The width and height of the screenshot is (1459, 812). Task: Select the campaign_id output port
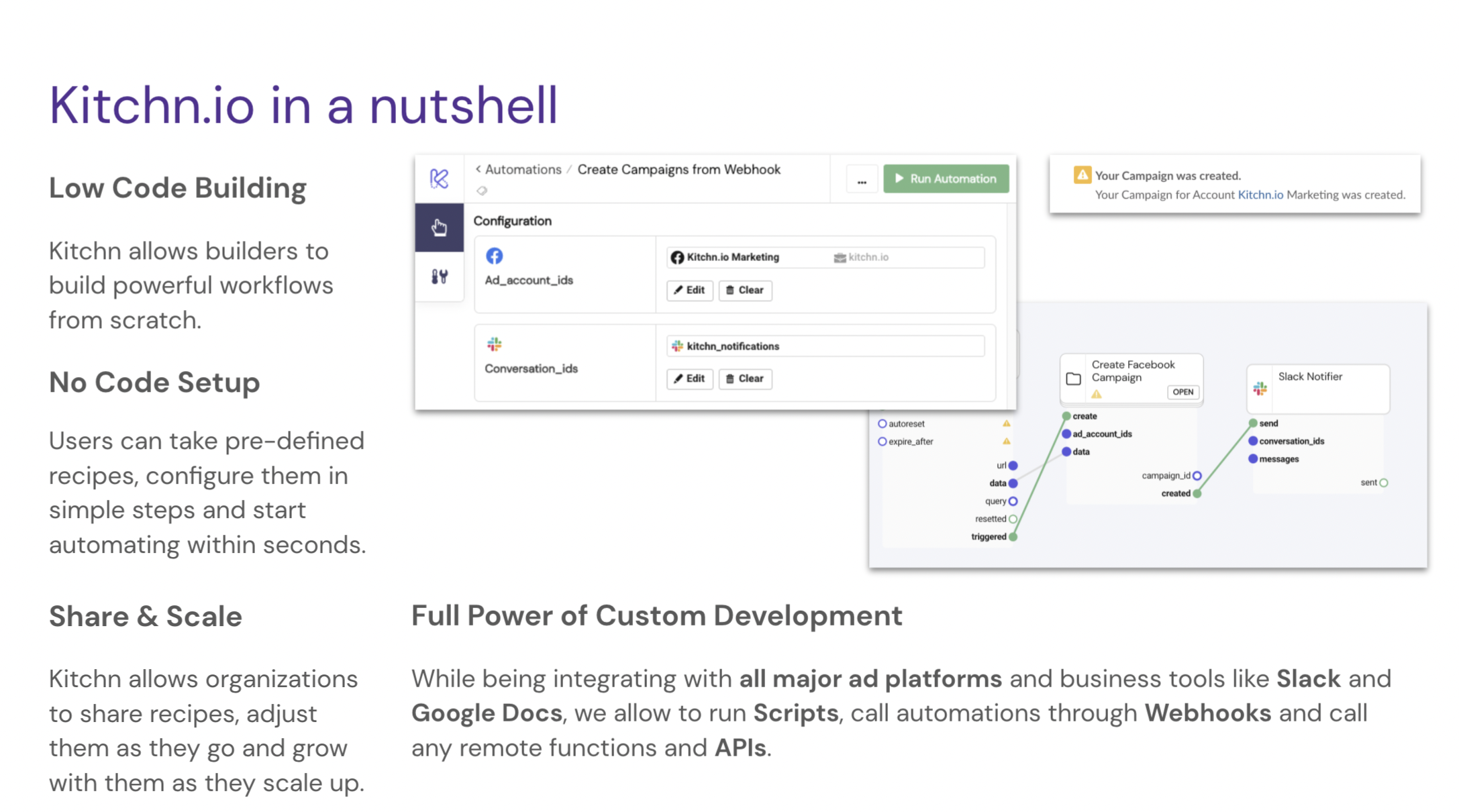[1197, 476]
